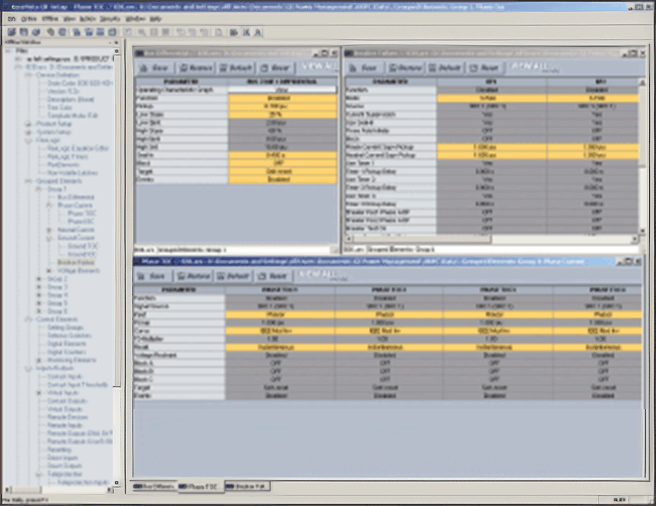The width and height of the screenshot is (656, 506).
Task: Select Contact Outputs in the tree
Action: pos(67,401)
